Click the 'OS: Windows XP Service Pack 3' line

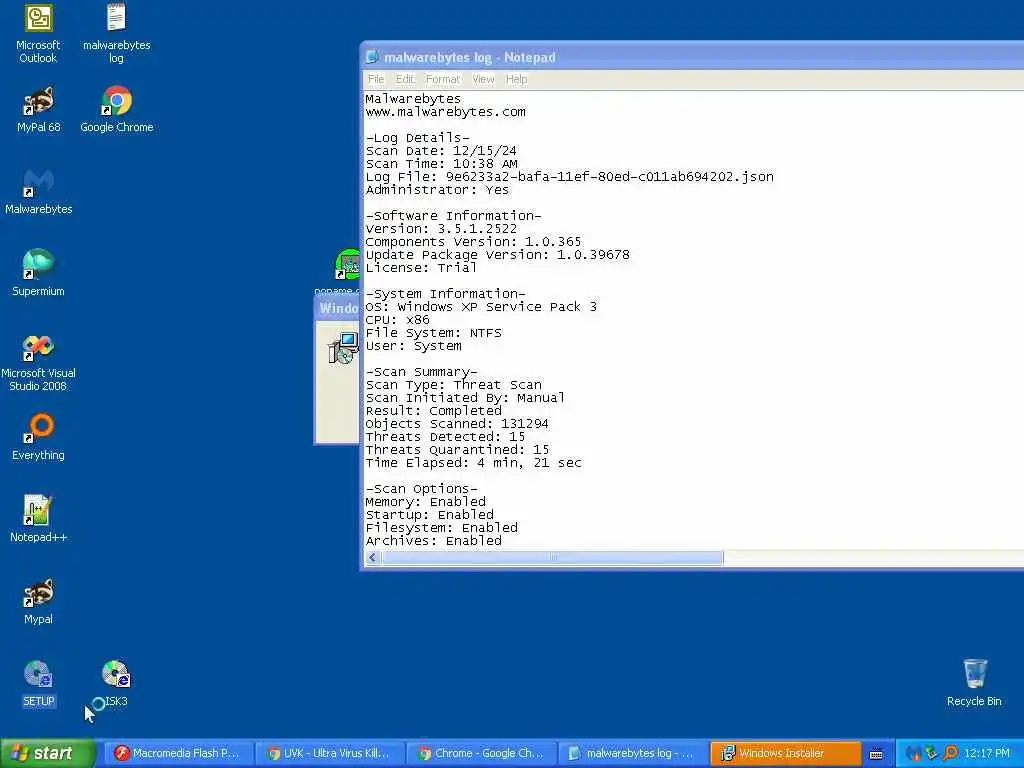tap(481, 307)
